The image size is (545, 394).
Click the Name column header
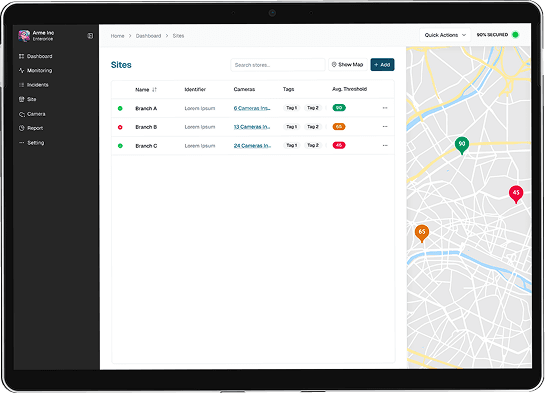[x=142, y=90]
